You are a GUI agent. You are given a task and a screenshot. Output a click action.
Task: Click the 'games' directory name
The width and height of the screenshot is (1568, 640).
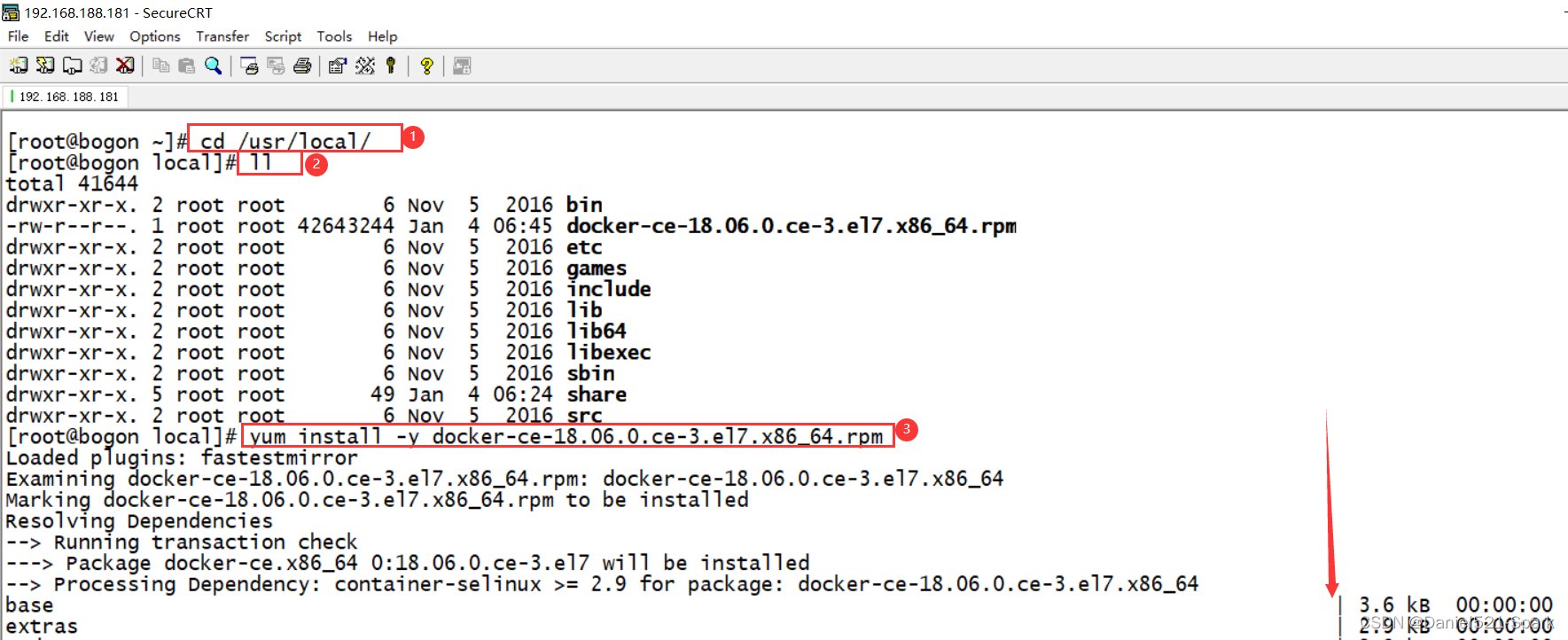click(x=597, y=269)
